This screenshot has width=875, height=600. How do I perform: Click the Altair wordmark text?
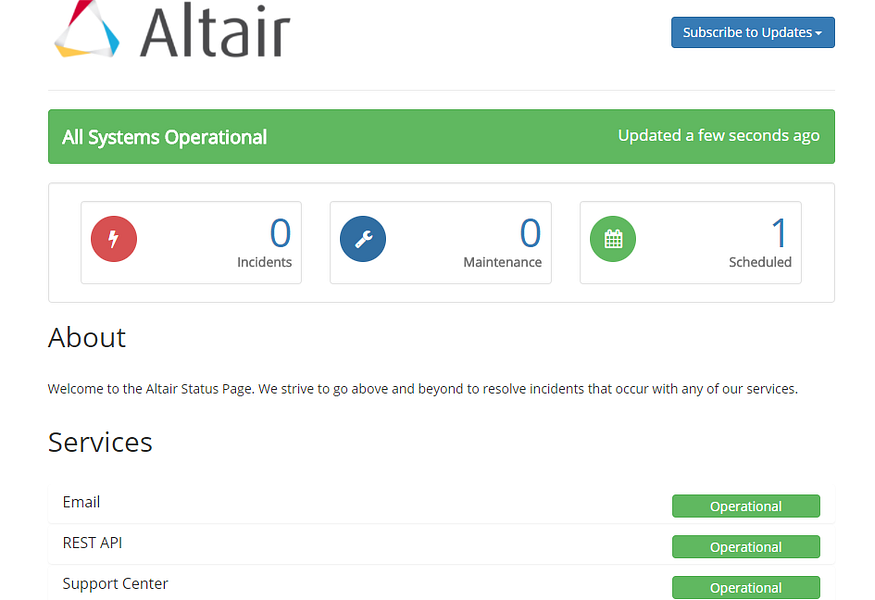215,31
